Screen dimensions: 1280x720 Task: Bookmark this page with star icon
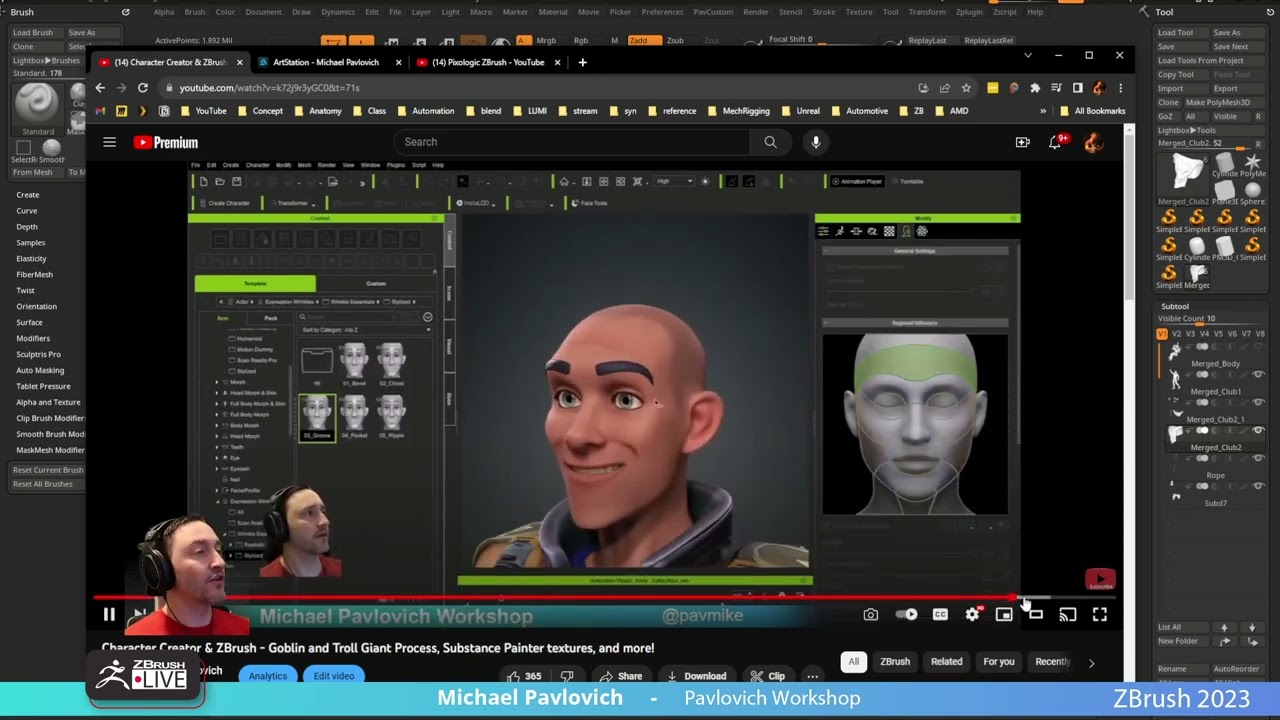pyautogui.click(x=966, y=88)
